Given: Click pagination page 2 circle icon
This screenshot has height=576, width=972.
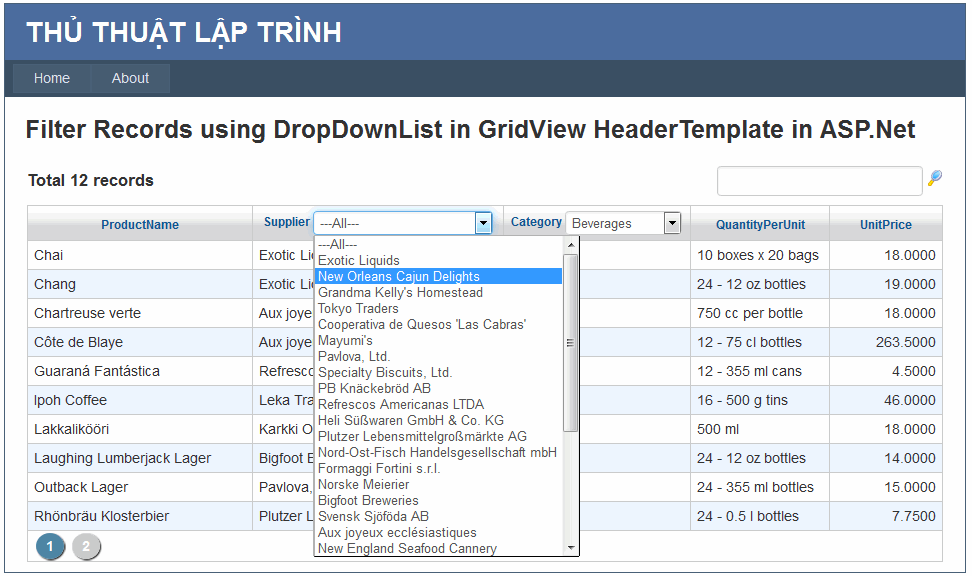Looking at the screenshot, I should [86, 547].
